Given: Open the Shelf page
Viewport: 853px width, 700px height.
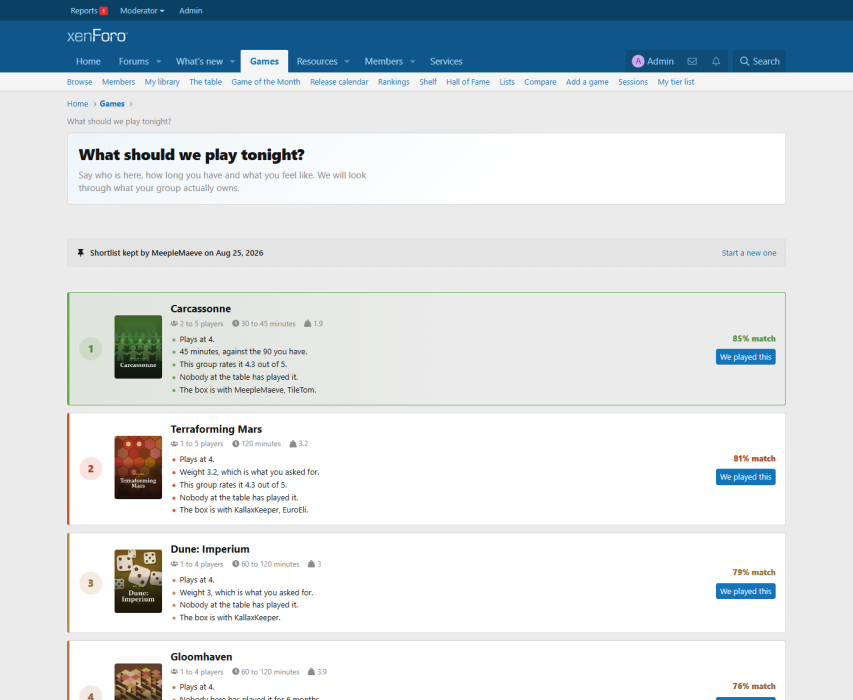Looking at the screenshot, I should (x=428, y=82).
